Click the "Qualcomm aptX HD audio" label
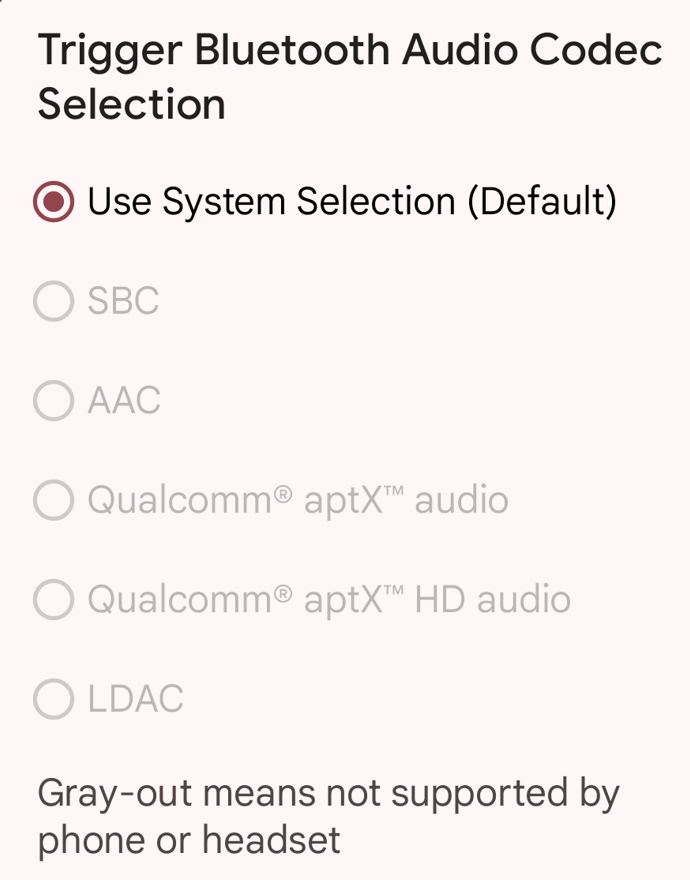Viewport: 690px width, 880px height. (x=329, y=600)
